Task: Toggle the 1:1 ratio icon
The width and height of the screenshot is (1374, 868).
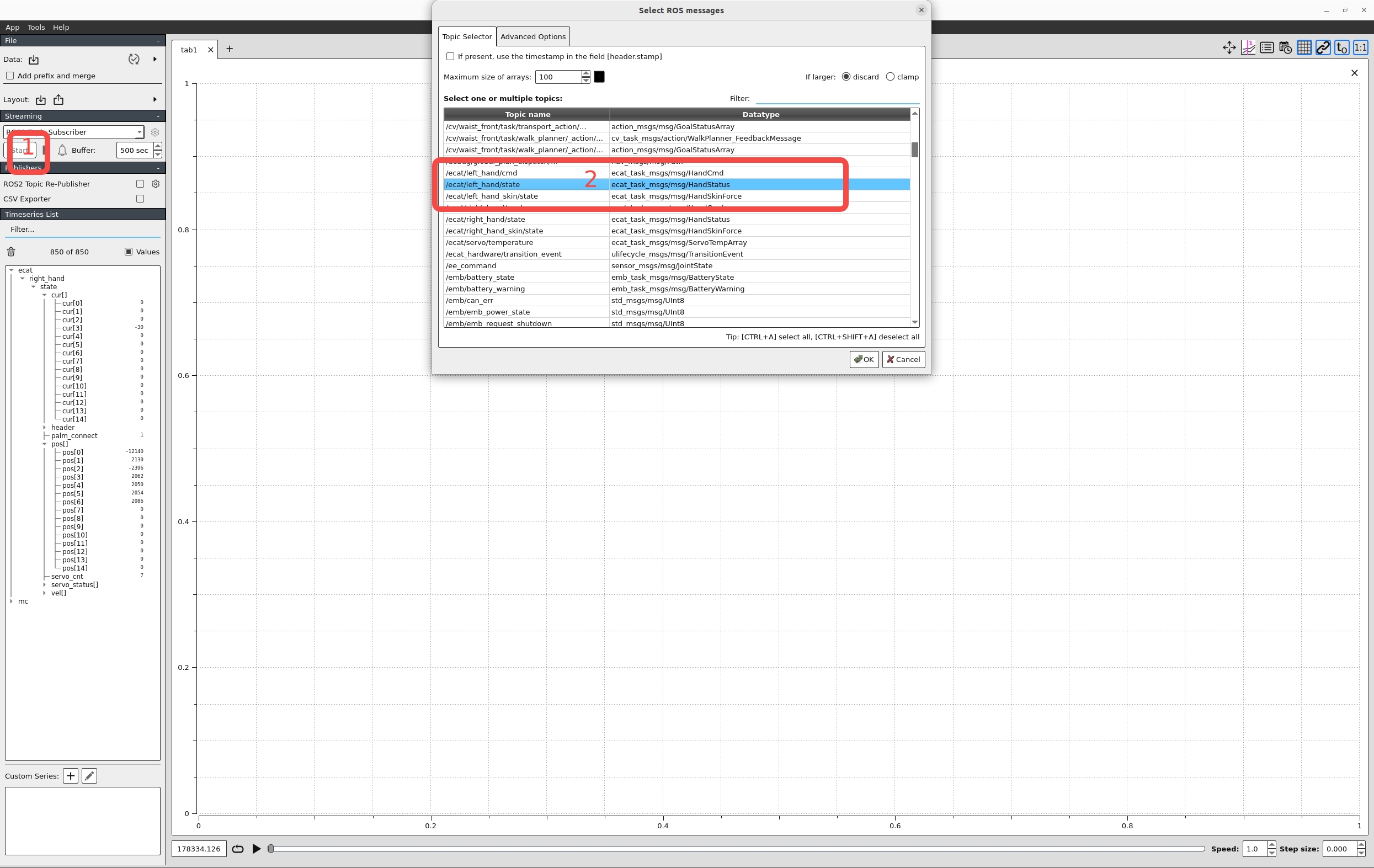Action: pyautogui.click(x=1361, y=48)
